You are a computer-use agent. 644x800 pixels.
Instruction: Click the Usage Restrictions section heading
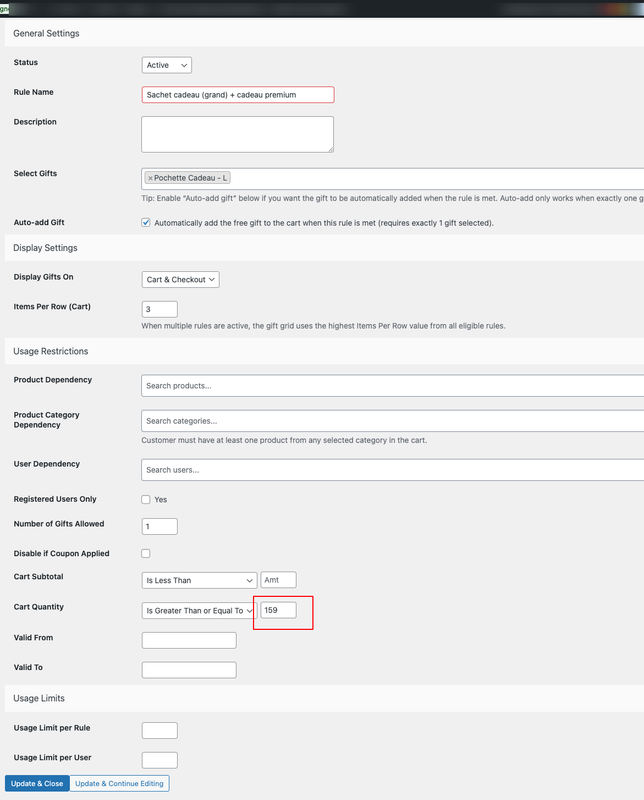(x=51, y=351)
